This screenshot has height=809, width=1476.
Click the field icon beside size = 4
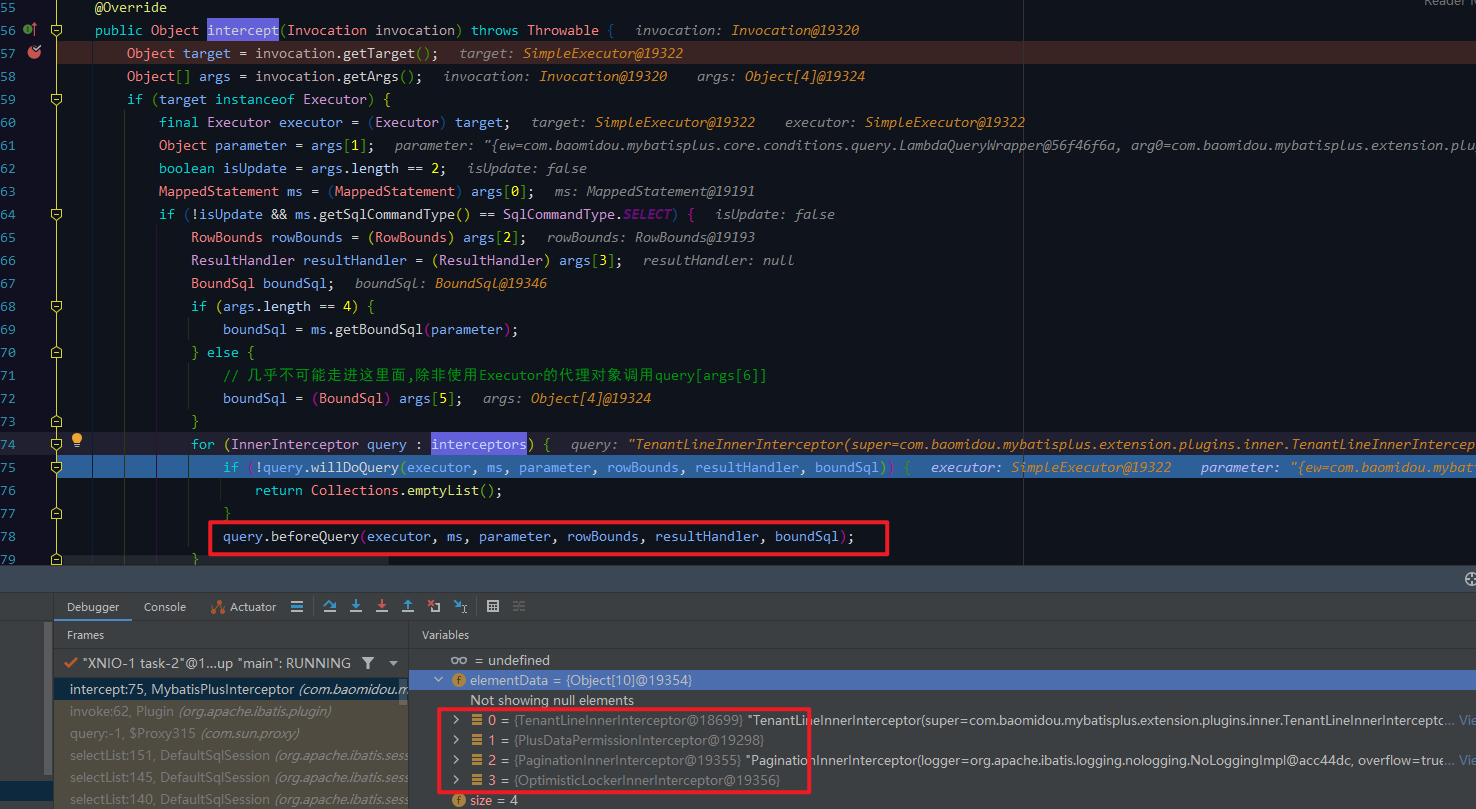click(459, 800)
